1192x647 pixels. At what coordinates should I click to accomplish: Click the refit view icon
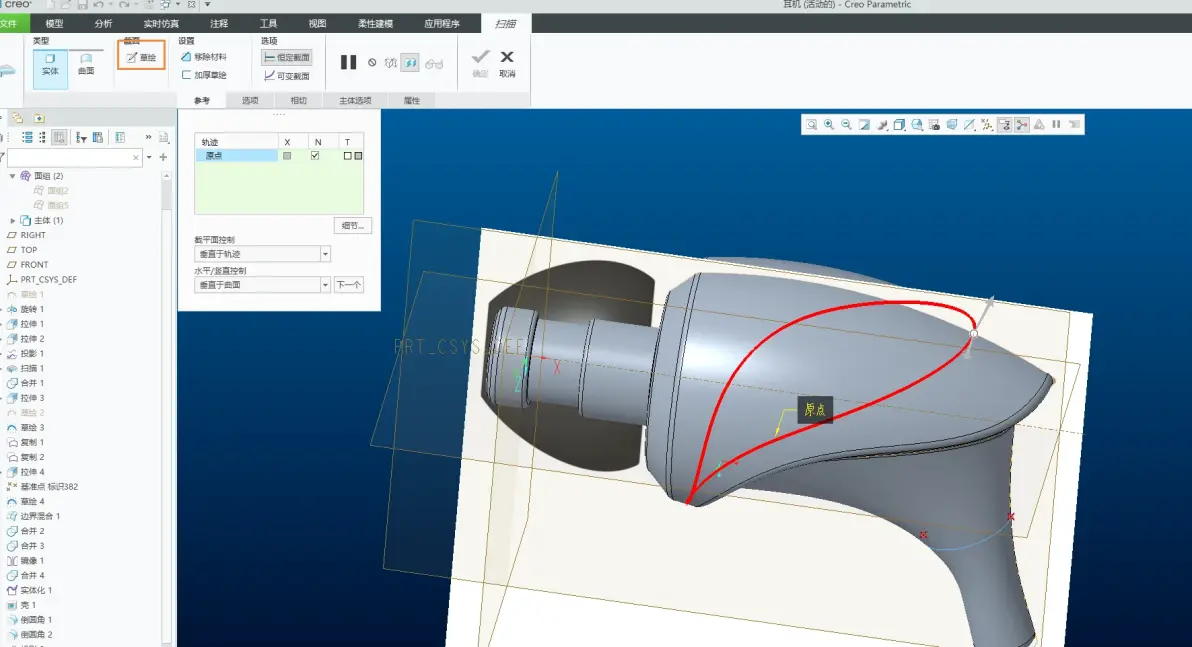pyautogui.click(x=811, y=125)
